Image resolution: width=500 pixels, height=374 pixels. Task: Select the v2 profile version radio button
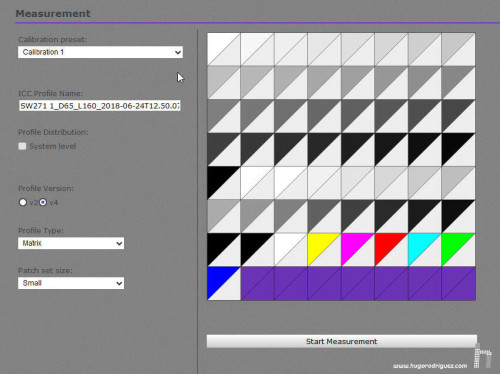pos(23,202)
